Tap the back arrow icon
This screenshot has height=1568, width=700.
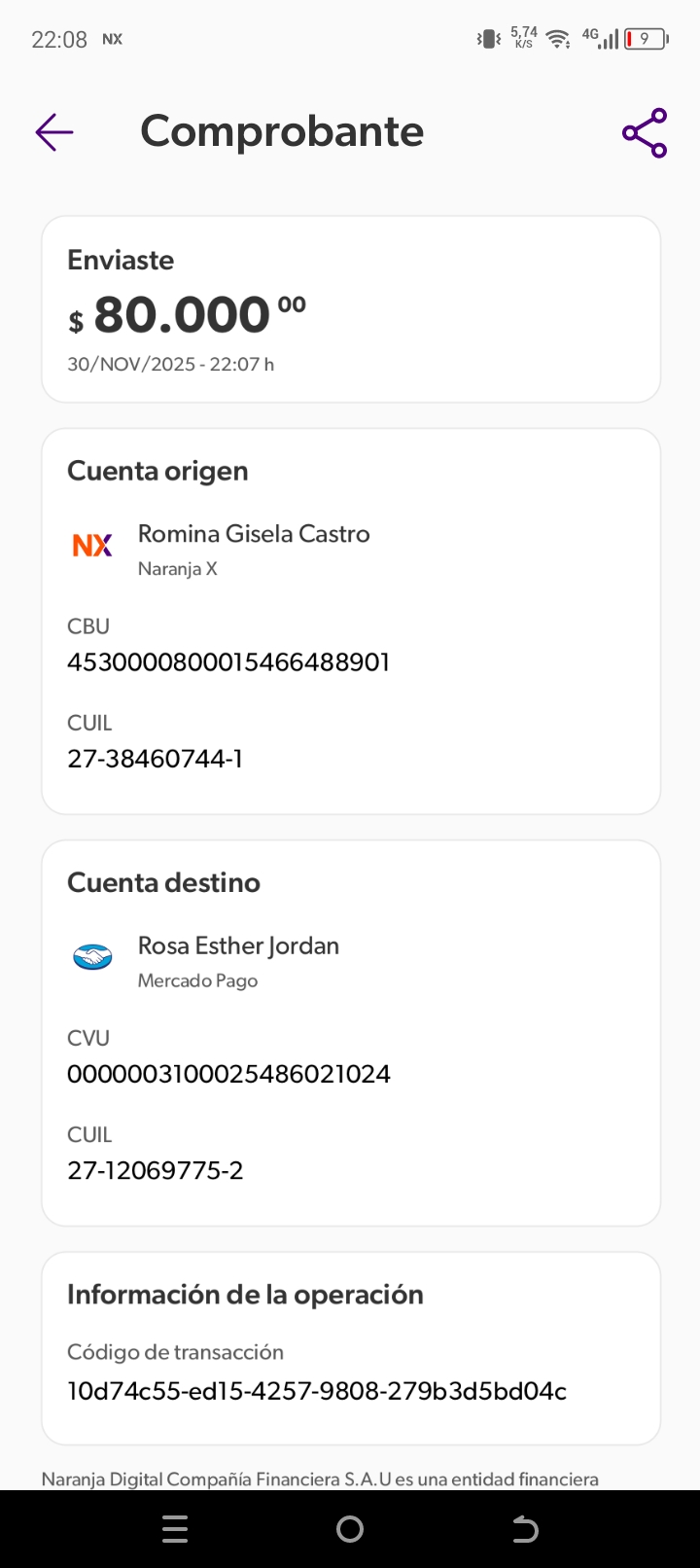click(x=54, y=132)
